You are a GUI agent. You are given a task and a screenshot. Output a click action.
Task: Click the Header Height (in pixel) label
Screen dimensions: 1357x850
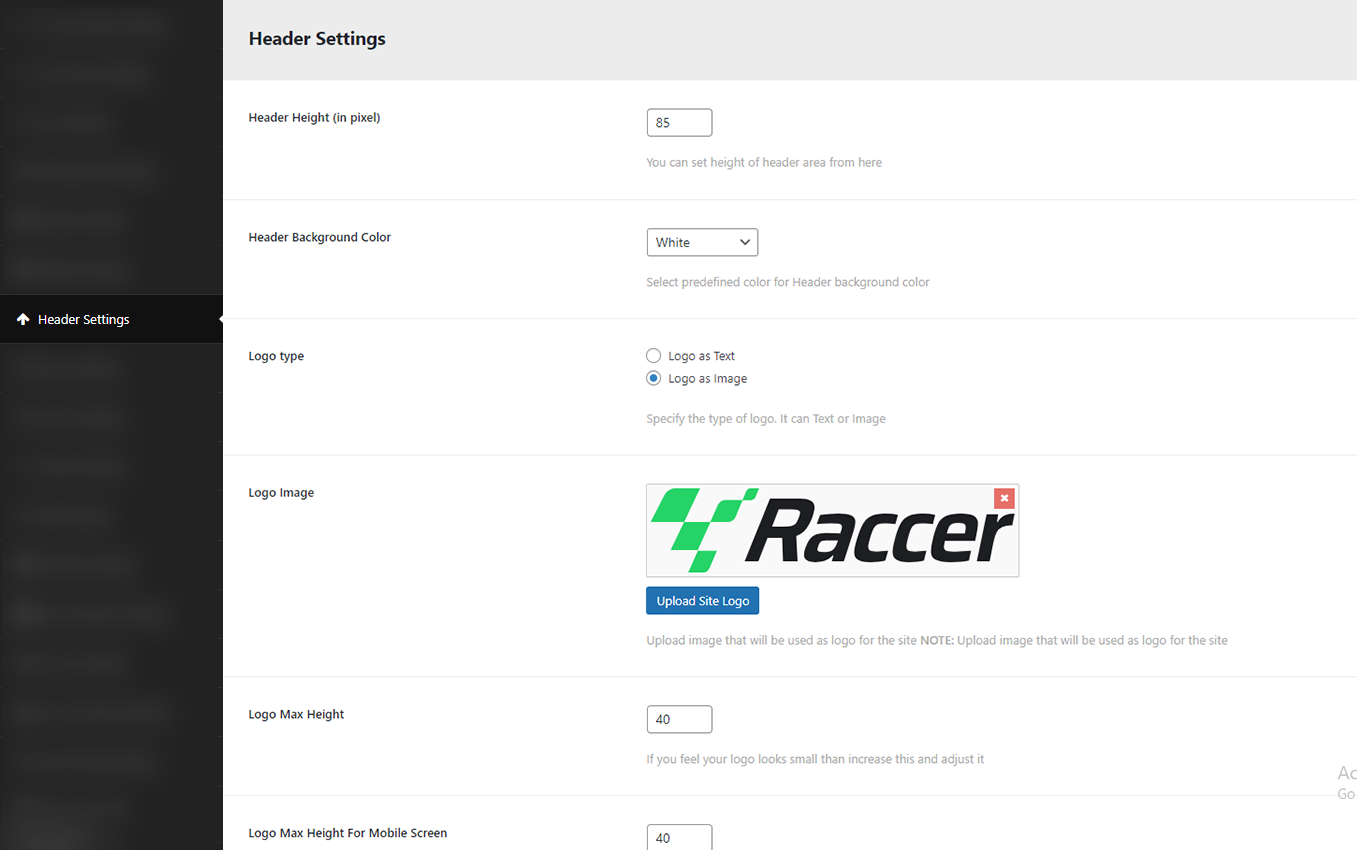tap(314, 118)
